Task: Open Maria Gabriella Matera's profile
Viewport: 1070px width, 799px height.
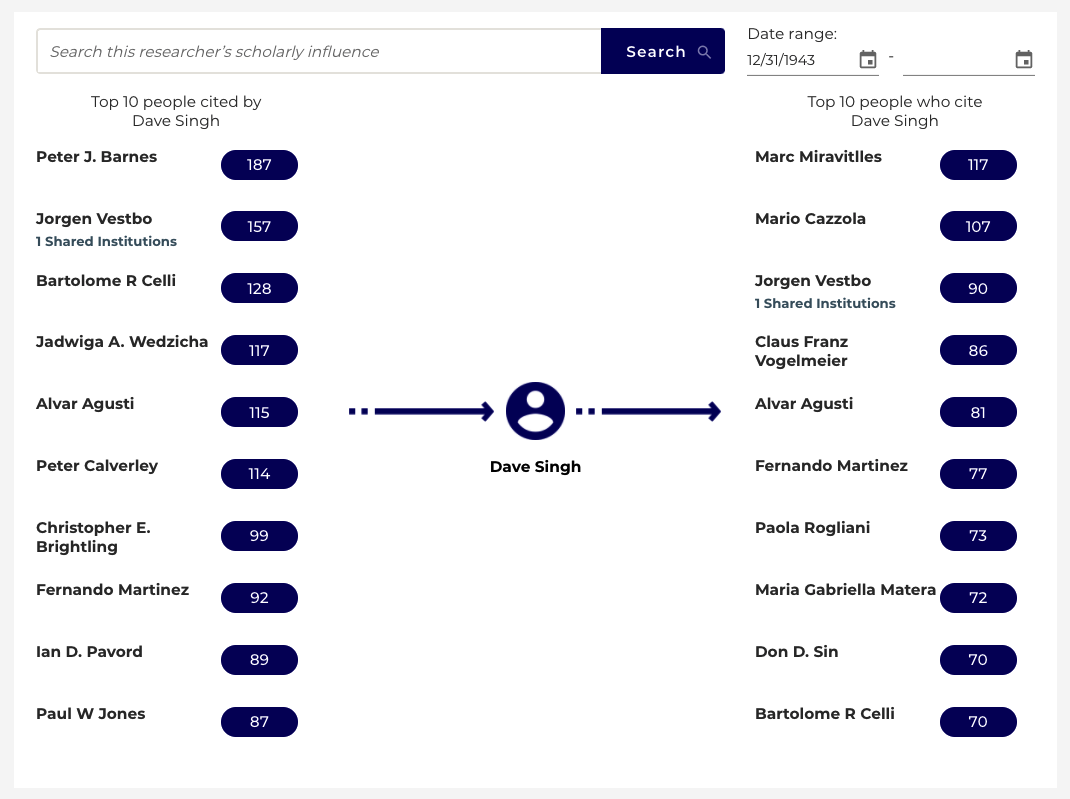Action: (845, 590)
